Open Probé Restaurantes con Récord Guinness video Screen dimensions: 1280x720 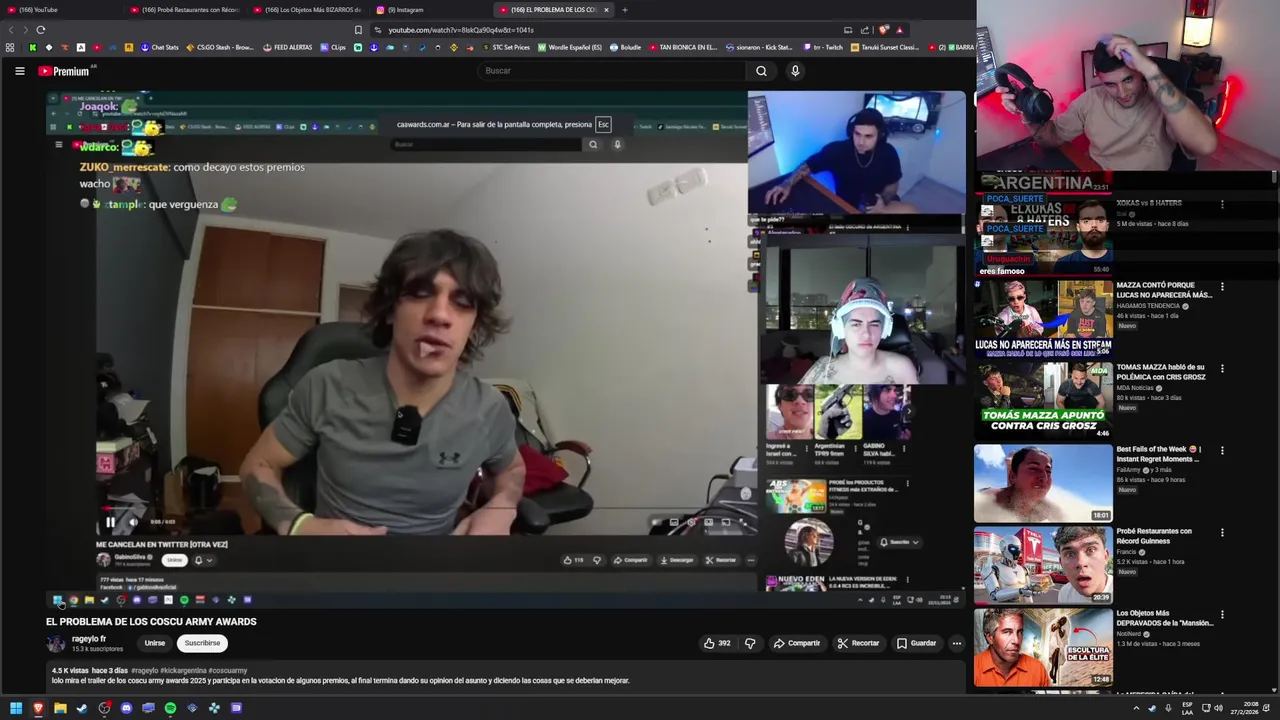click(x=1043, y=565)
